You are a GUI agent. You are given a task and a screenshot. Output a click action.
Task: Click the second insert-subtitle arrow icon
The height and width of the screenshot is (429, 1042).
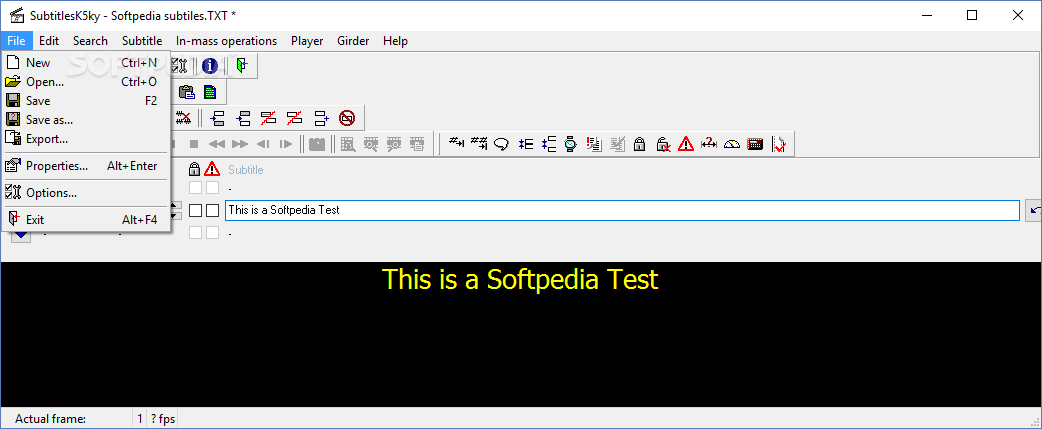pos(243,119)
